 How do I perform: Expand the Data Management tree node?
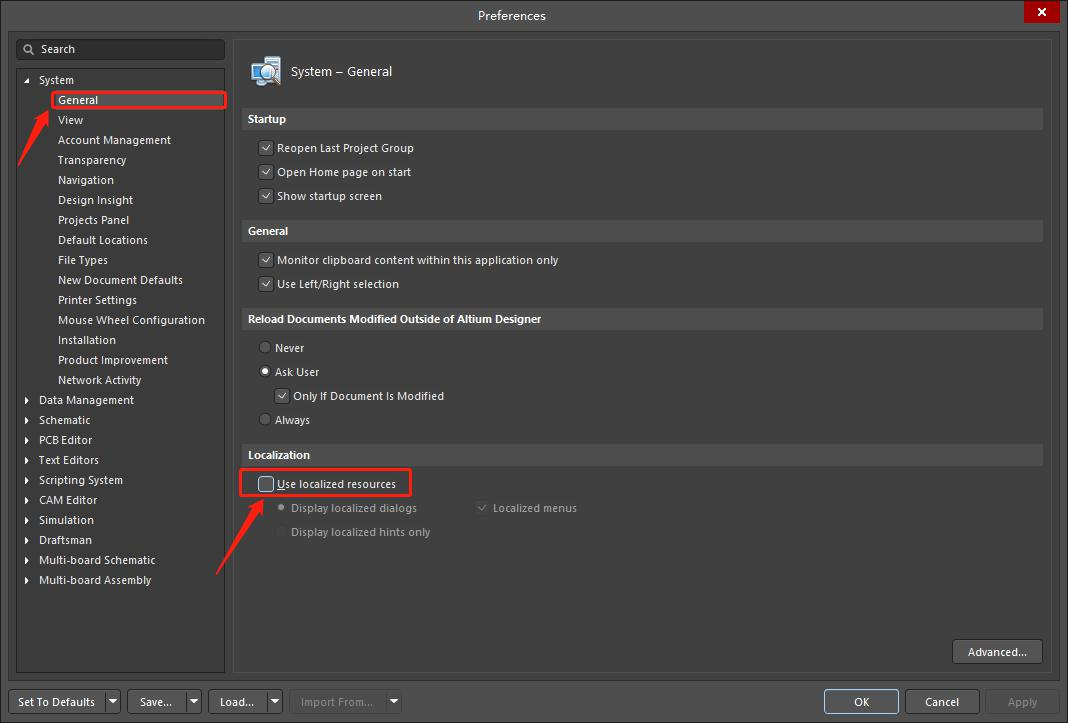tap(27, 400)
